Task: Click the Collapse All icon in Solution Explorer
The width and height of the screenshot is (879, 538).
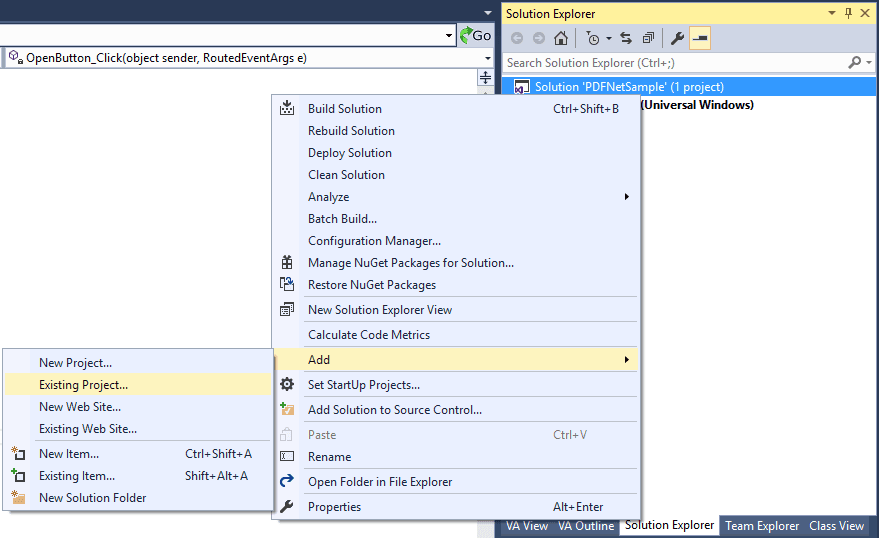Action: (648, 39)
